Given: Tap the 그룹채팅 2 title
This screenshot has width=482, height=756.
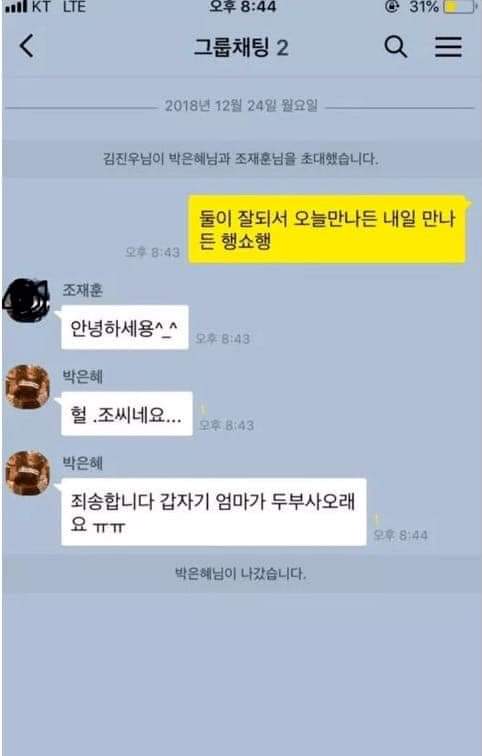Looking at the screenshot, I should click(241, 47).
